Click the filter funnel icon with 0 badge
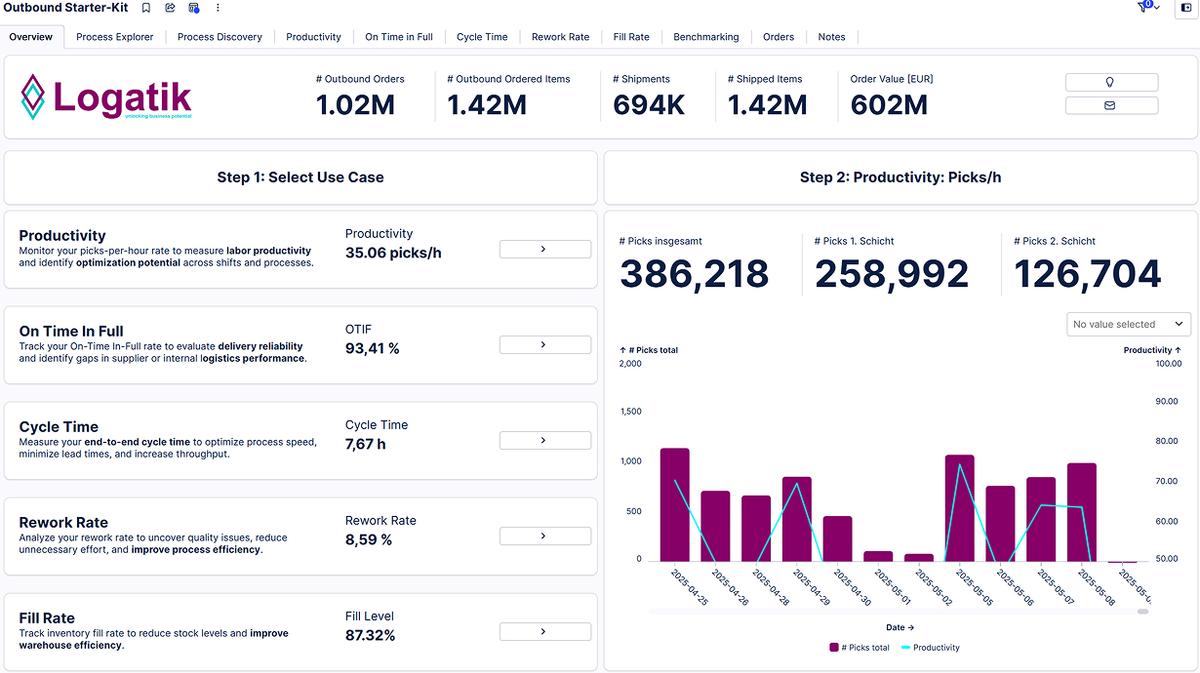The height and width of the screenshot is (673, 1200). click(x=1145, y=8)
